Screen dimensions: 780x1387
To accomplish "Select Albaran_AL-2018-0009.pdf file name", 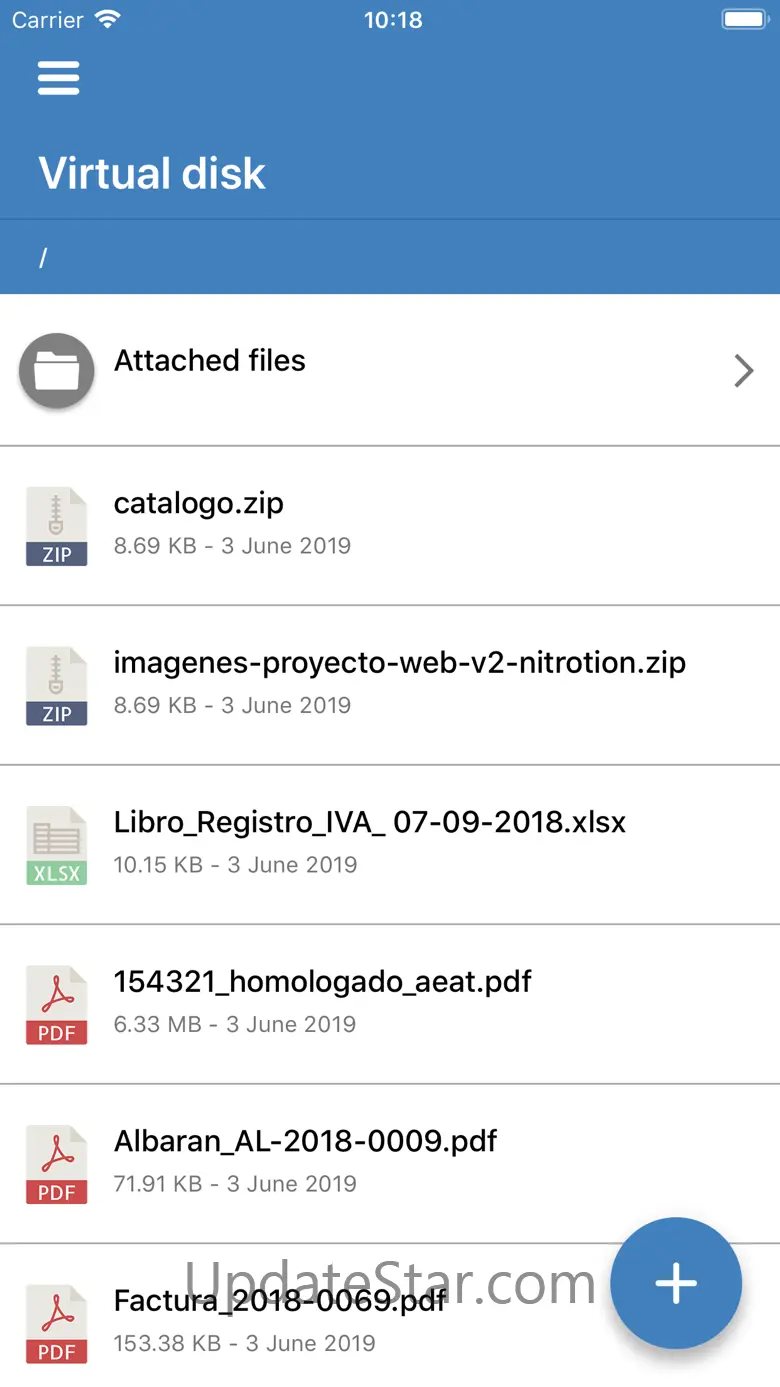I will pos(306,1141).
